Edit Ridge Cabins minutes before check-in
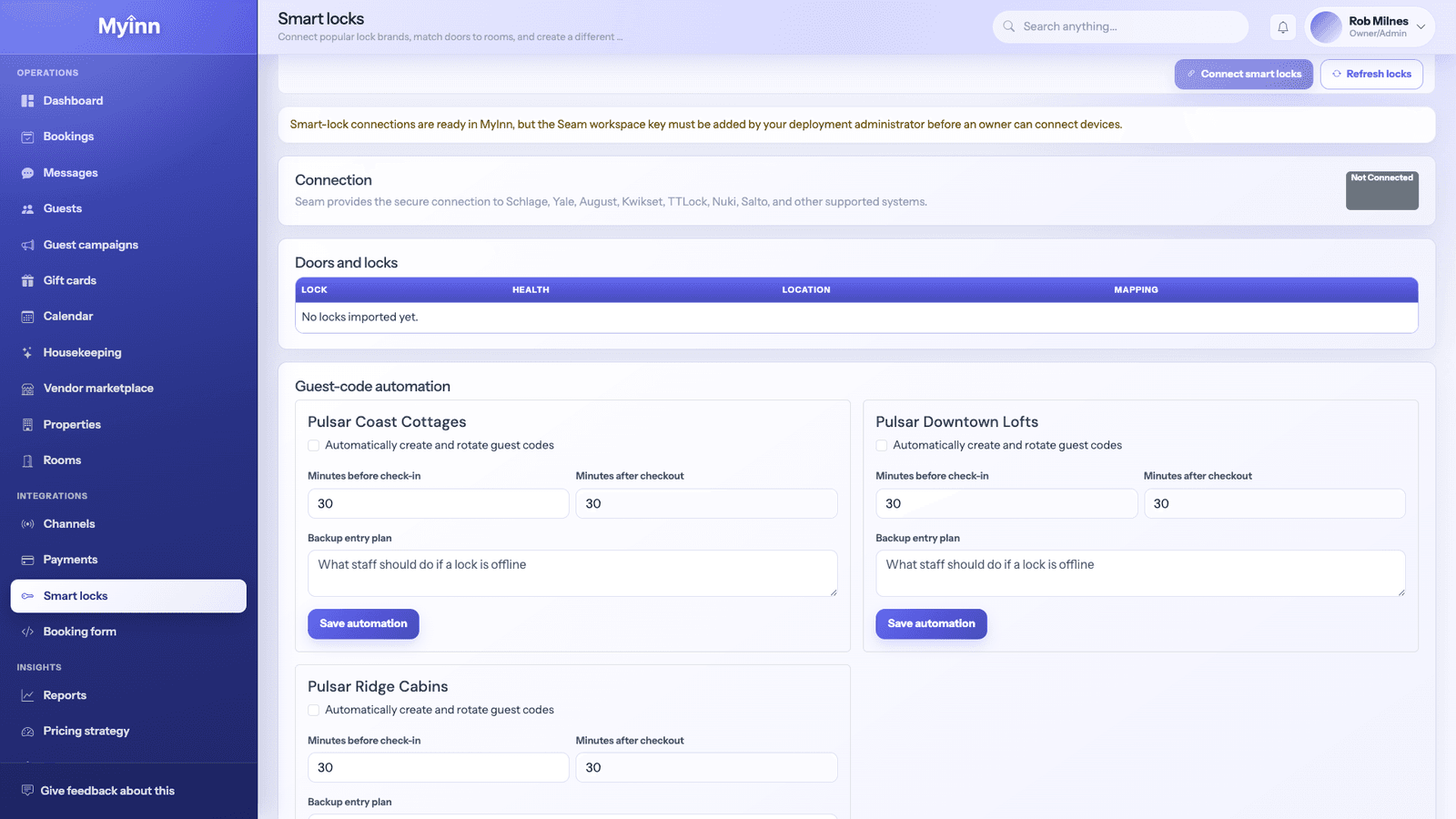 pos(438,767)
